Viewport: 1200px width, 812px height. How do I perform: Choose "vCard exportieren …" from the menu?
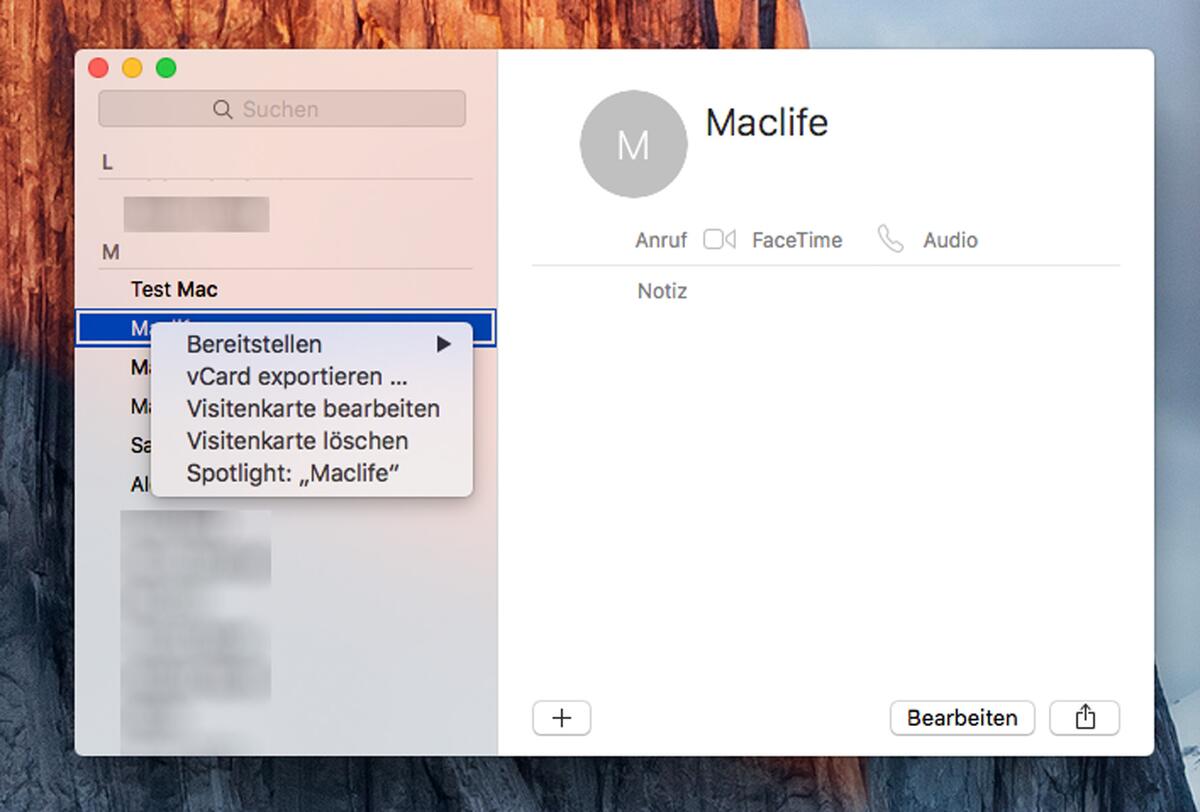(x=296, y=377)
